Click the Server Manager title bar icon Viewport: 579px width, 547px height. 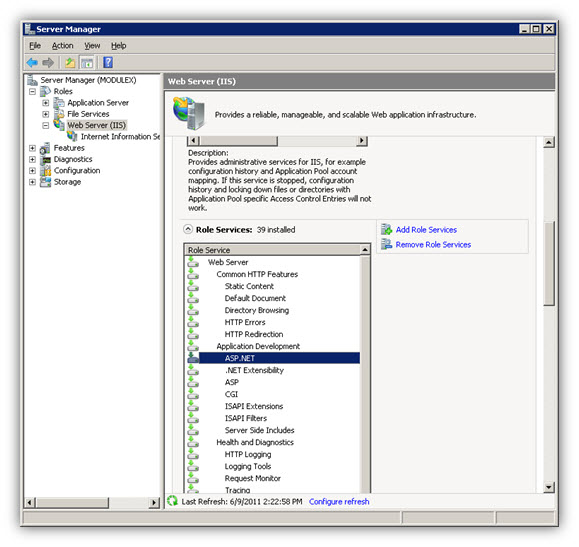30,29
